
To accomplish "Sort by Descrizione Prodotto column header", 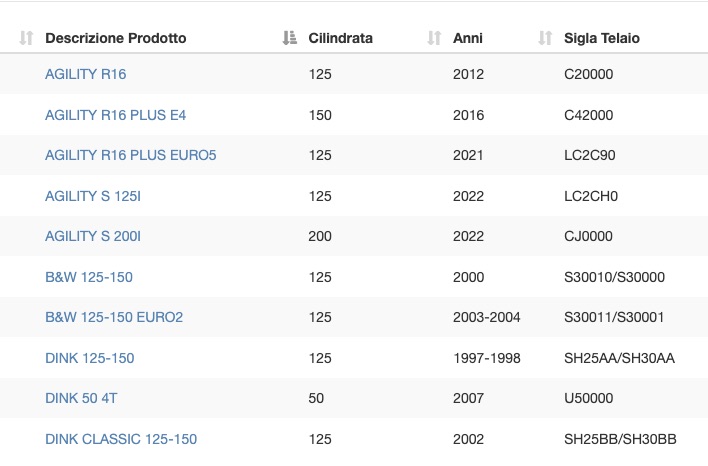I will coord(116,38).
